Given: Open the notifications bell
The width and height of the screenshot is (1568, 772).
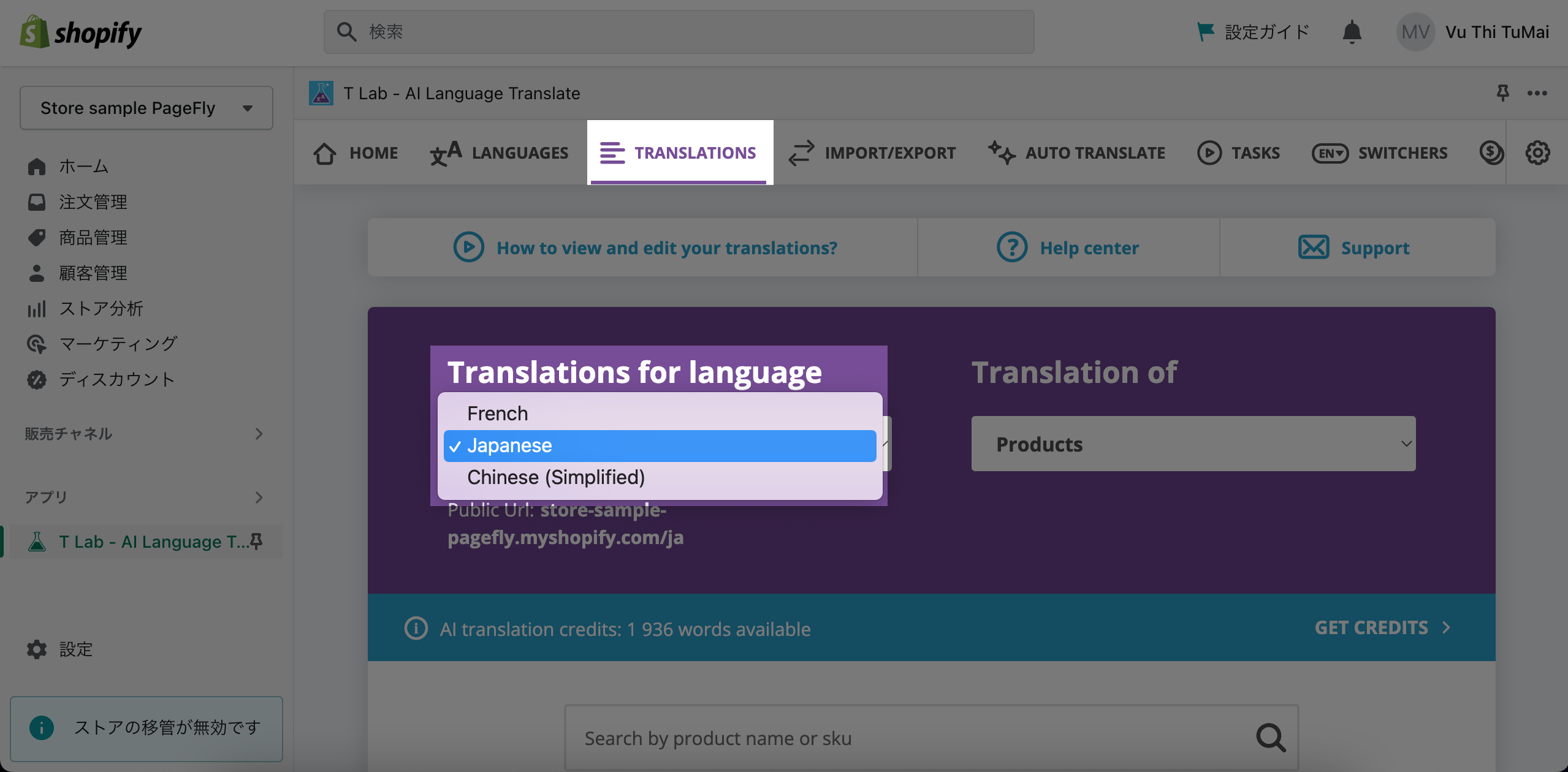Looking at the screenshot, I should pos(1352,32).
